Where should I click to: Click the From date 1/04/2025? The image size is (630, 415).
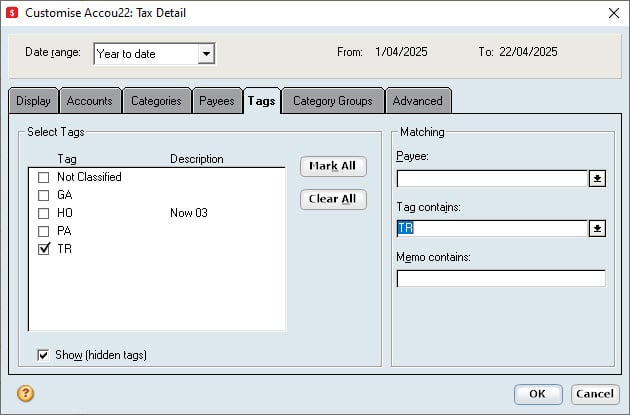pyautogui.click(x=401, y=52)
